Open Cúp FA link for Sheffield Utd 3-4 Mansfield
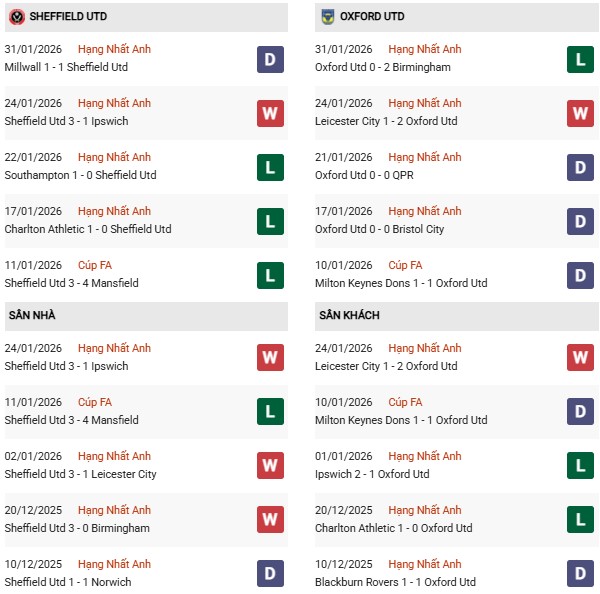The height and width of the screenshot is (594, 600). pyautogui.click(x=95, y=265)
